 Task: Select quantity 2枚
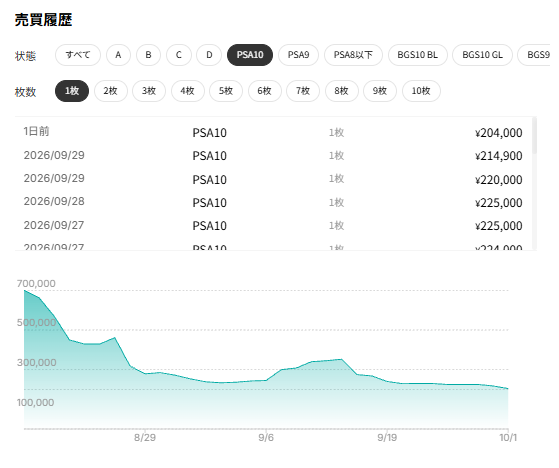tap(111, 91)
